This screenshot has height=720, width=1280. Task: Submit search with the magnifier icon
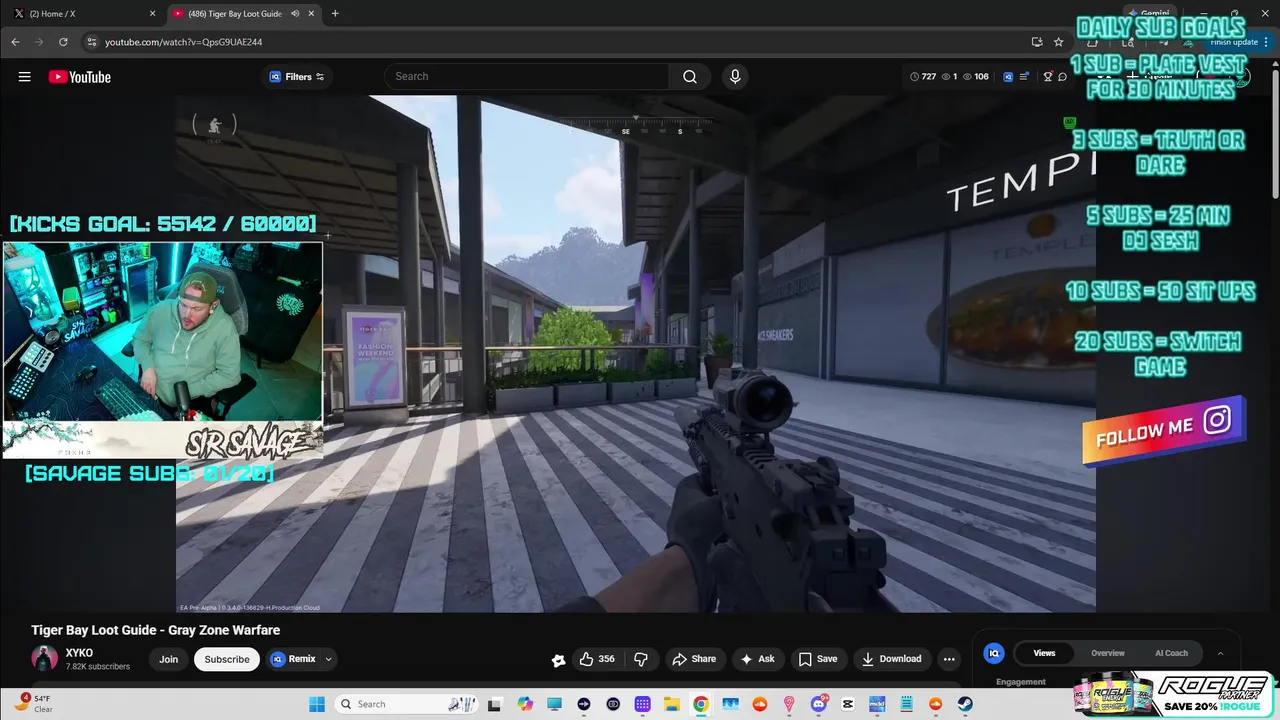[690, 77]
